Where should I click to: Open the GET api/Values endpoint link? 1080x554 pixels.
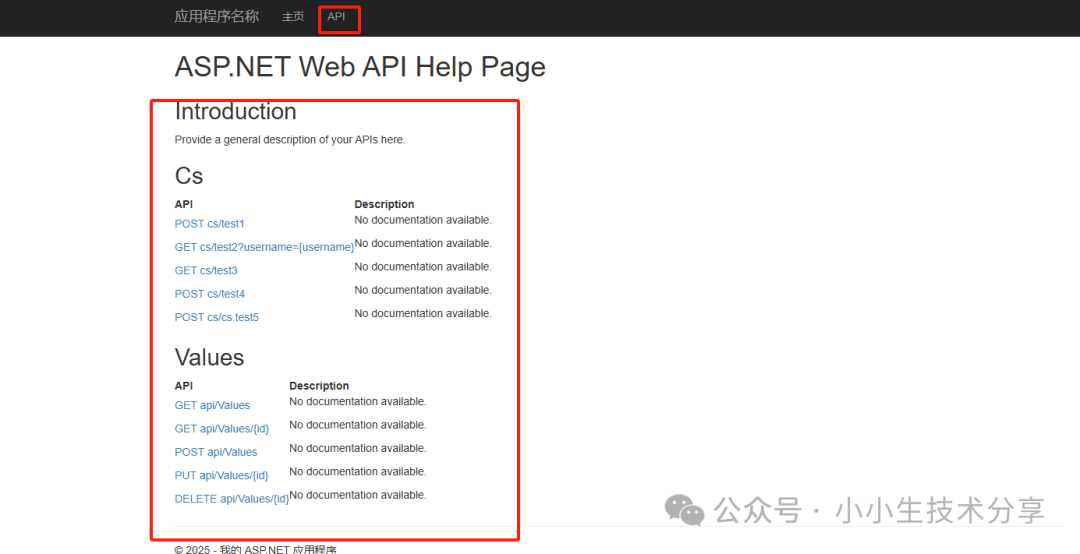click(x=212, y=406)
